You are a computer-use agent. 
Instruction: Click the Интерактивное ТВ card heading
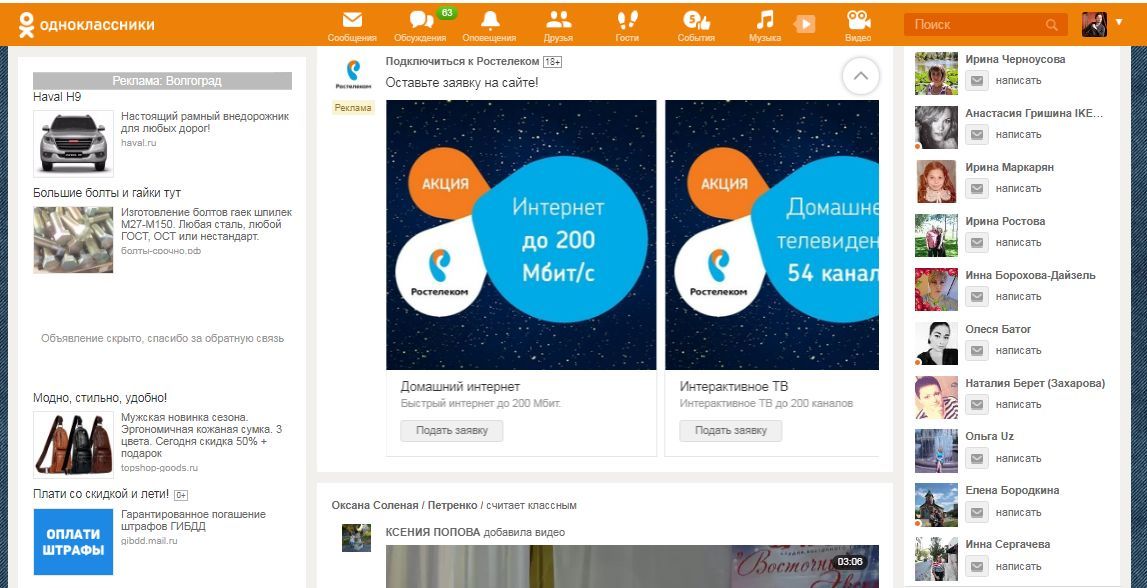point(734,386)
